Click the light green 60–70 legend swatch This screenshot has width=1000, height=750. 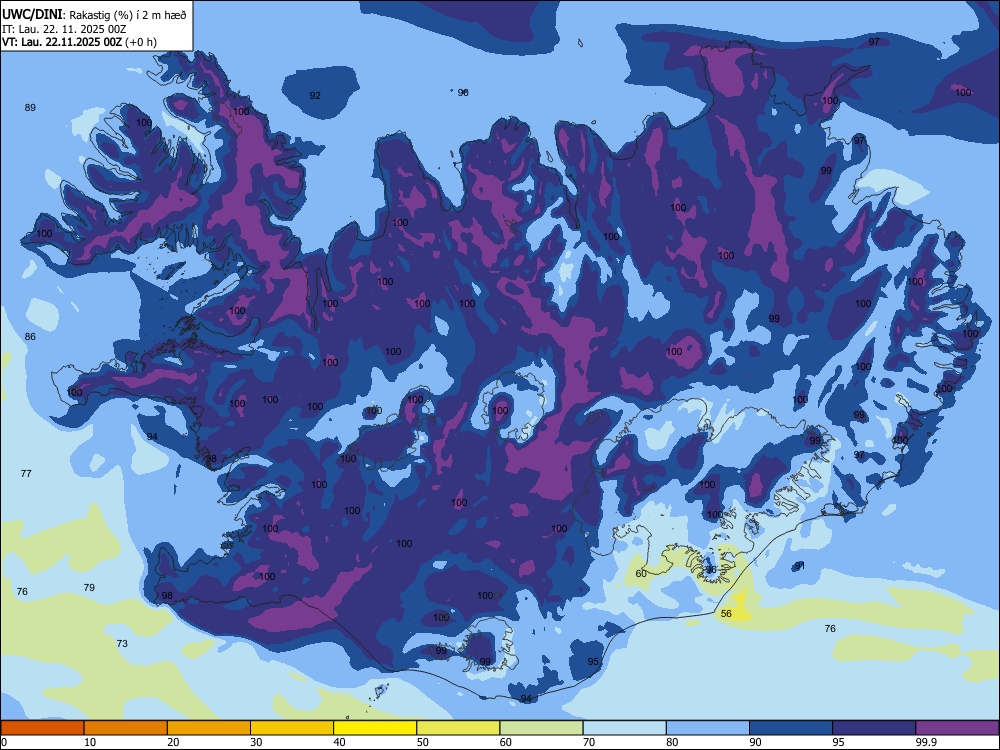541,728
